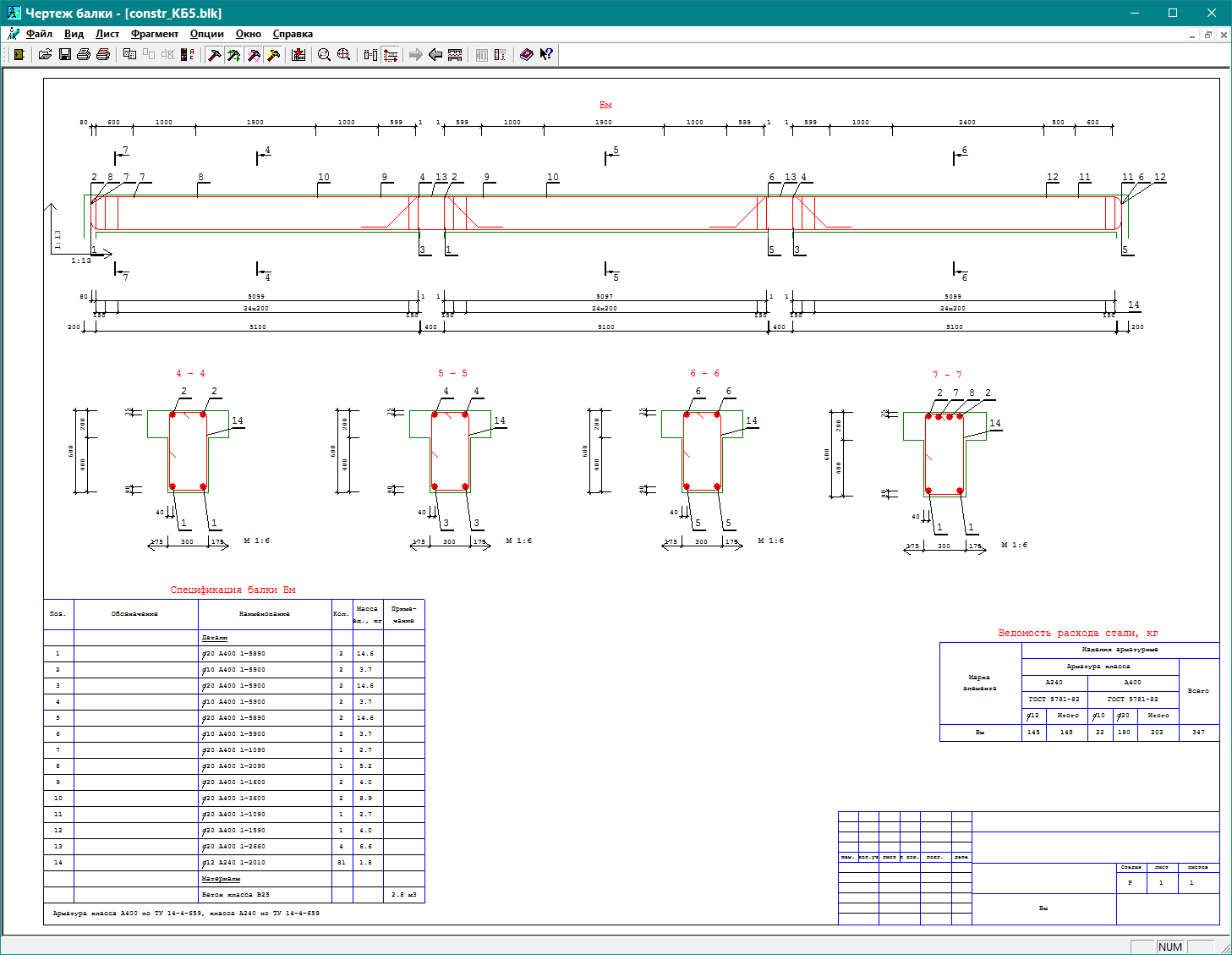1232x955 pixels.
Task: Open the Фрагмент menu
Action: click(154, 34)
